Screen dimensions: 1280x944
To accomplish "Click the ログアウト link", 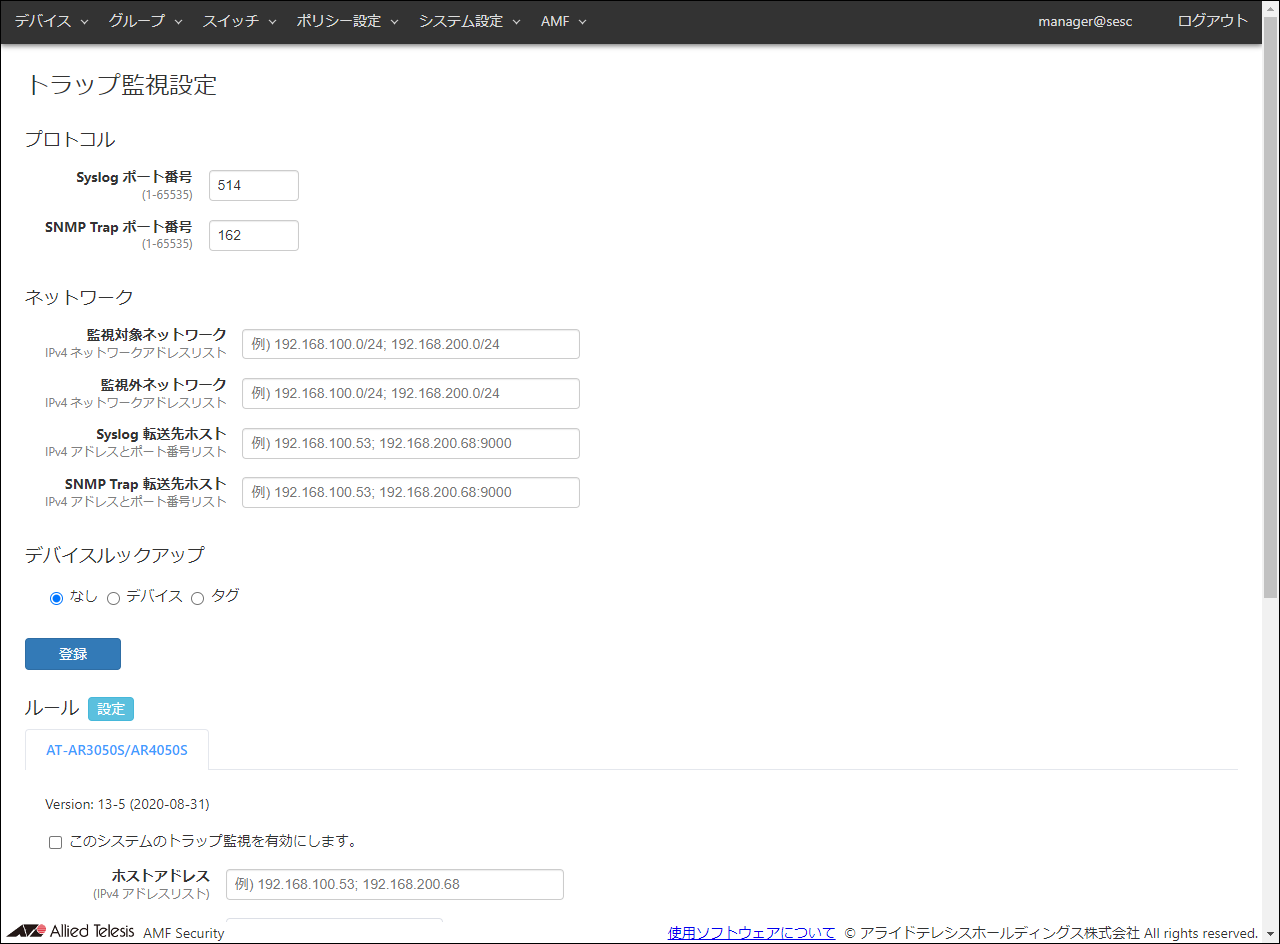I will pos(1212,21).
